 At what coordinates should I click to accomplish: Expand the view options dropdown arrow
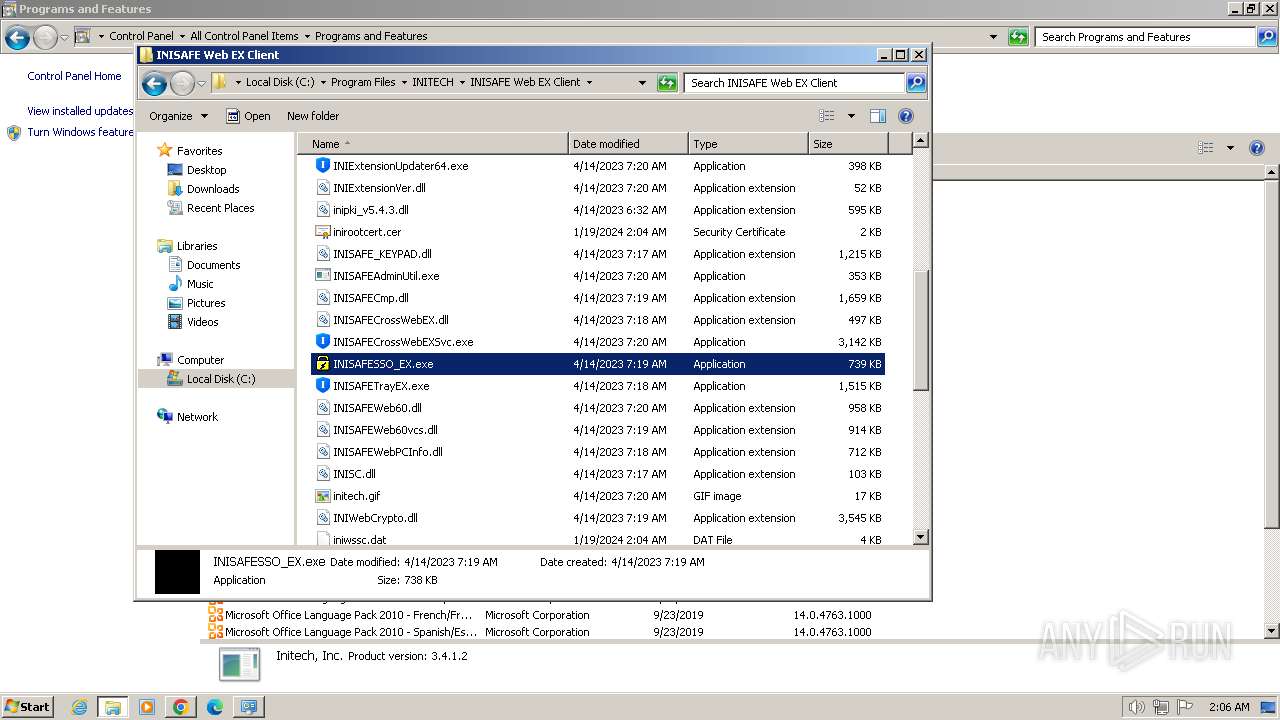click(x=851, y=116)
